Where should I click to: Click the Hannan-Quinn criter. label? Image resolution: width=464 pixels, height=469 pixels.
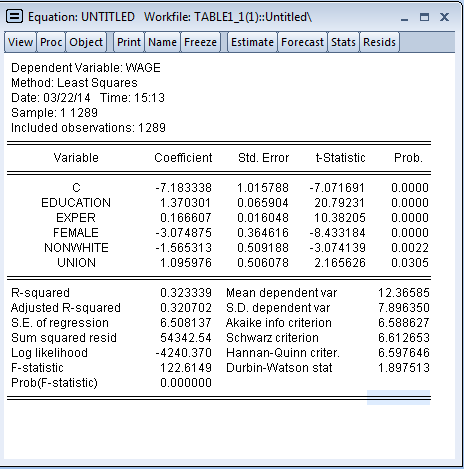click(x=283, y=353)
